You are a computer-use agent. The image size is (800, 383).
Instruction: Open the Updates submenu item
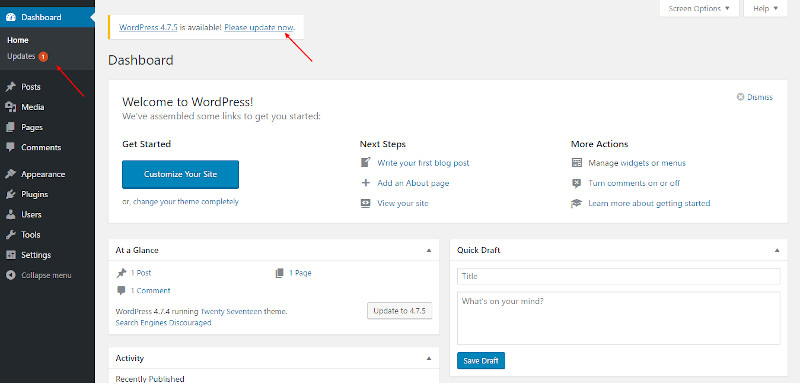pyautogui.click(x=21, y=57)
